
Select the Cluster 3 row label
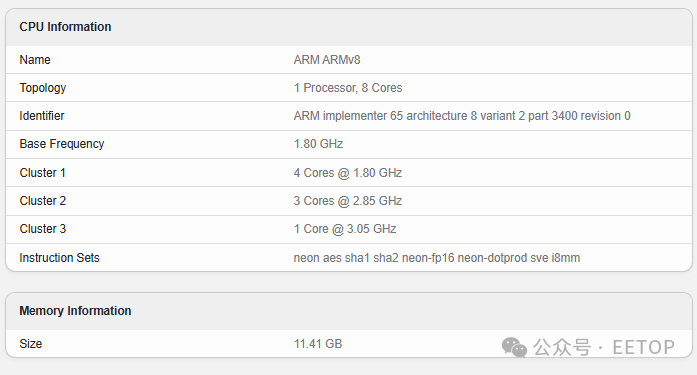pos(43,229)
